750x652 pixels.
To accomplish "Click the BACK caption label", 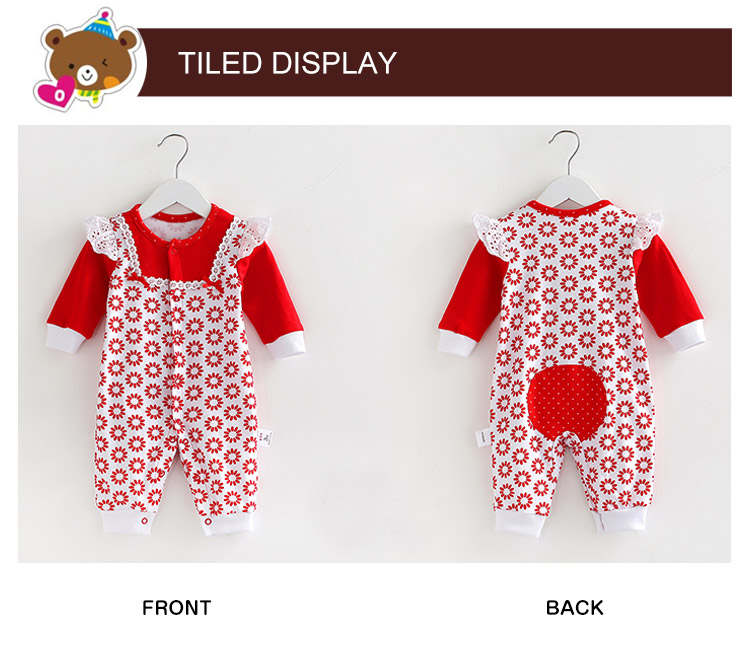I will coord(574,608).
